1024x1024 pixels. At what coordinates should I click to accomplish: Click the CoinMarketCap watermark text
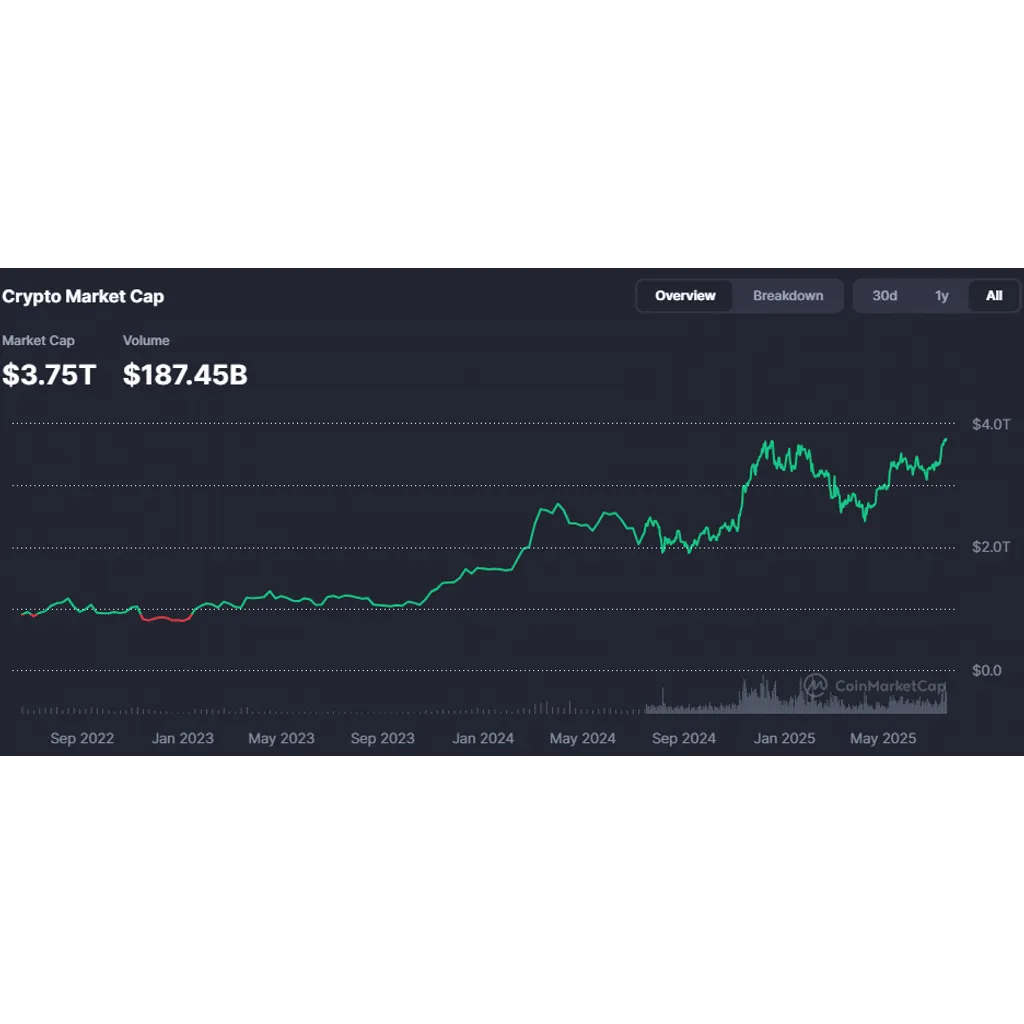[890, 686]
